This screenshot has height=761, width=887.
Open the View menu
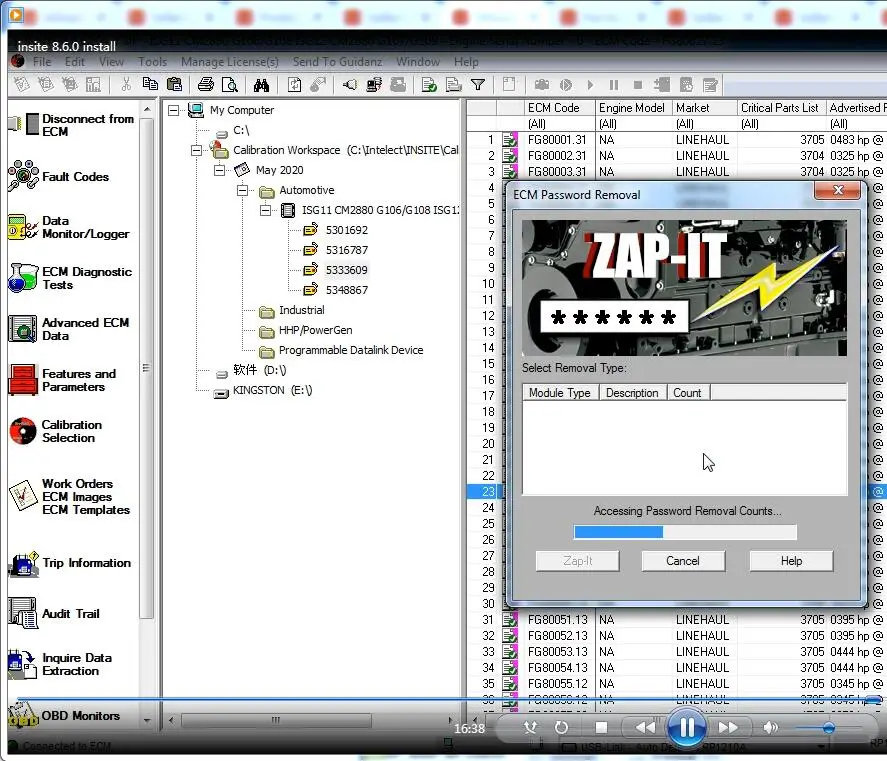click(111, 62)
